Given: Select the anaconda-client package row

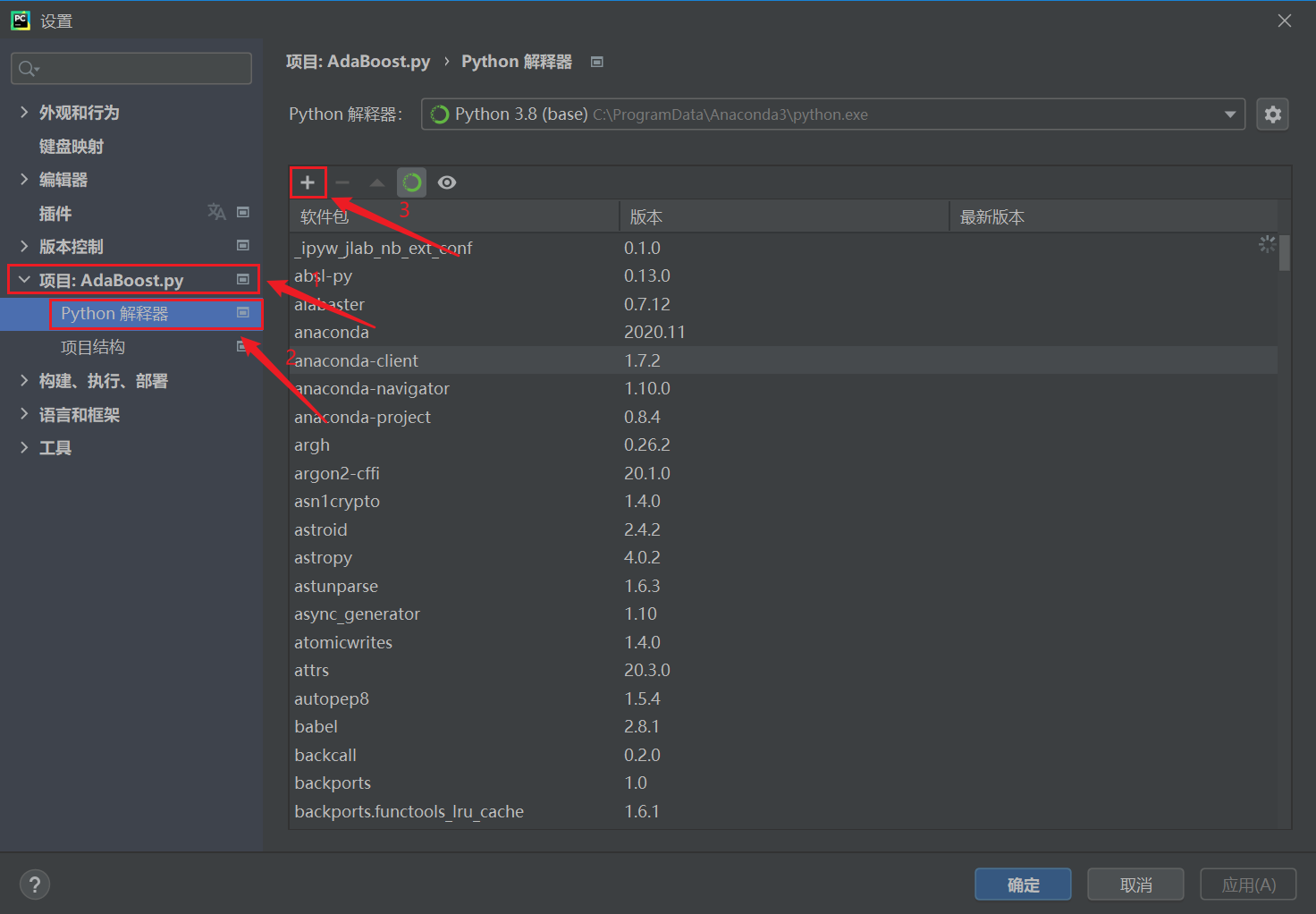Looking at the screenshot, I should [783, 360].
